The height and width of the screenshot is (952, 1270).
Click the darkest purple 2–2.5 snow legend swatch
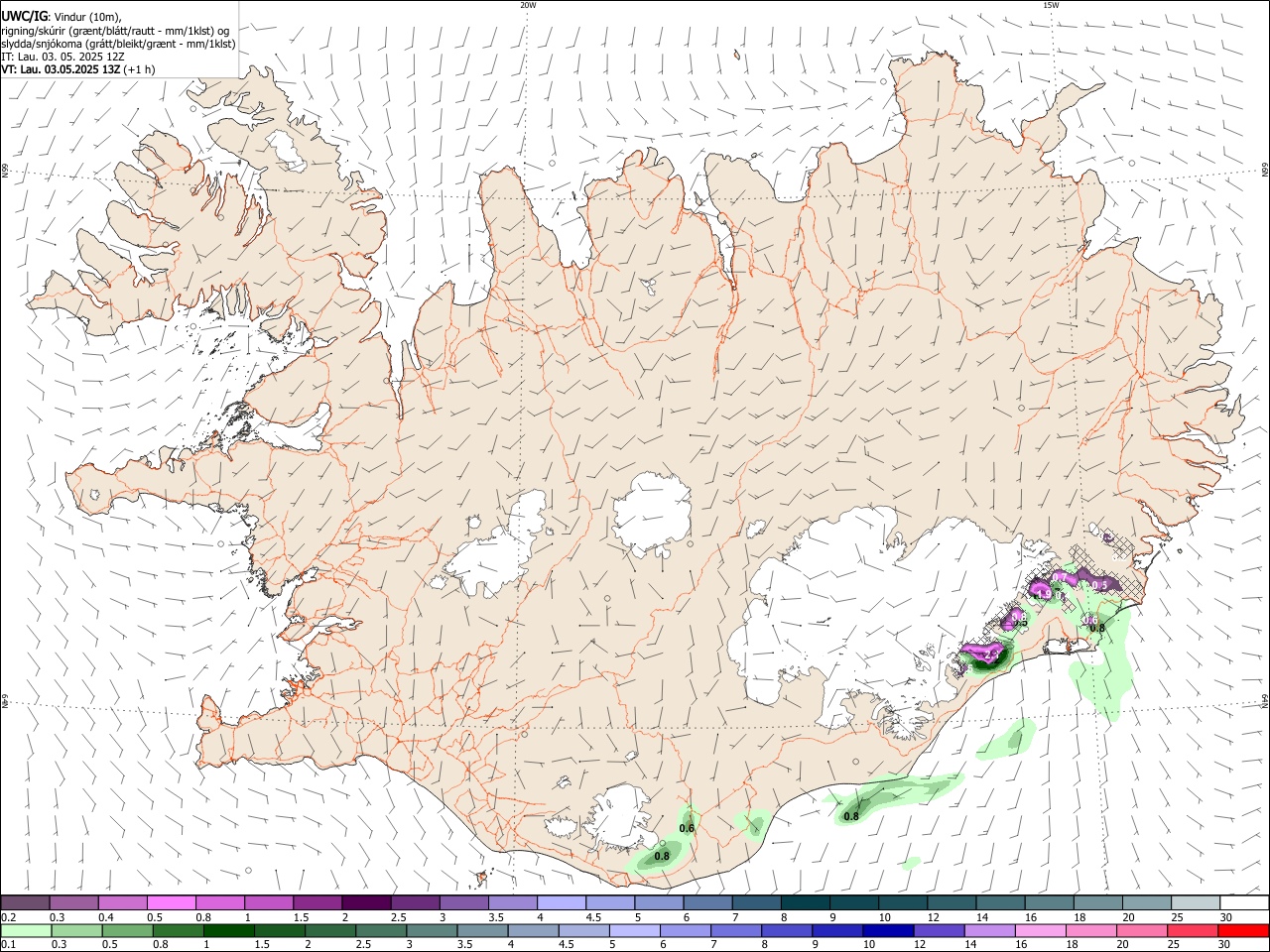click(366, 902)
